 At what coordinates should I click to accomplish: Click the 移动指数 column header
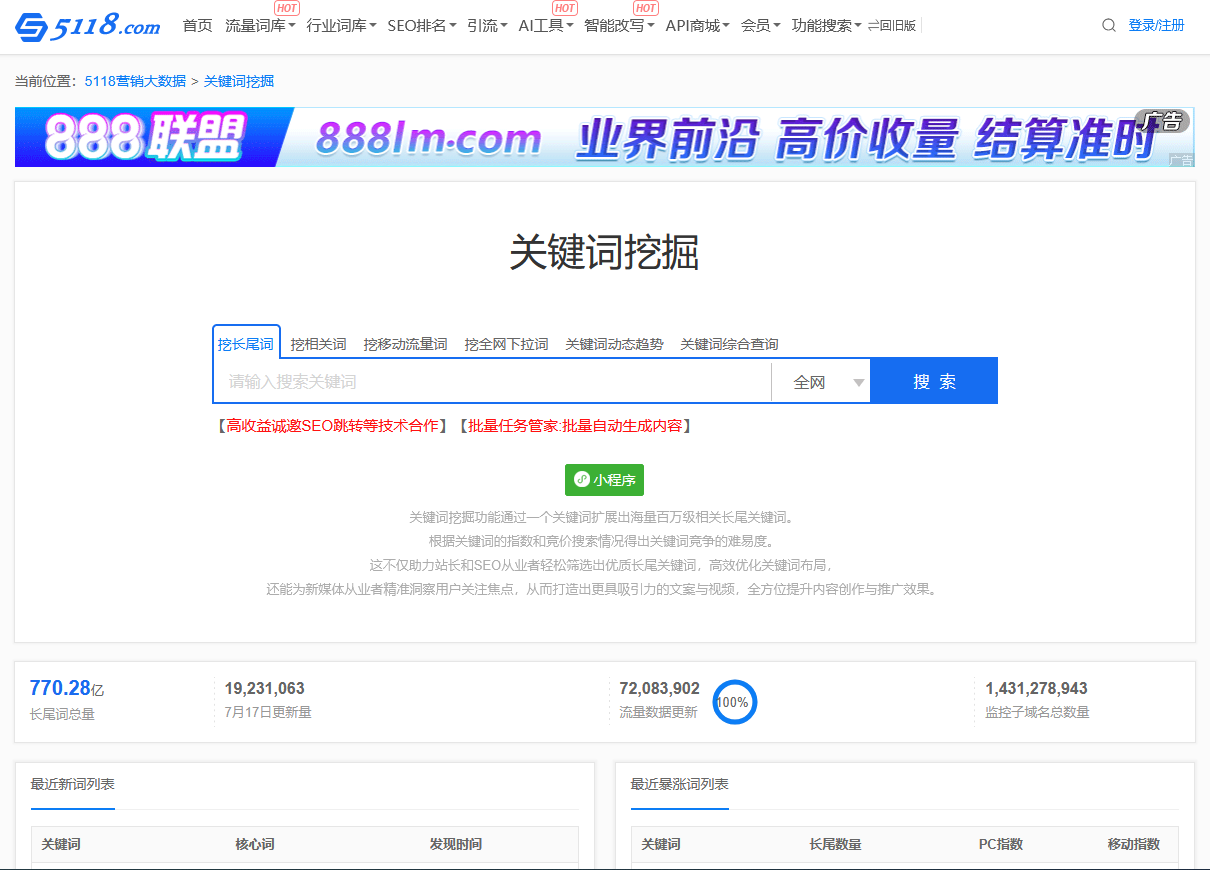pos(1134,844)
